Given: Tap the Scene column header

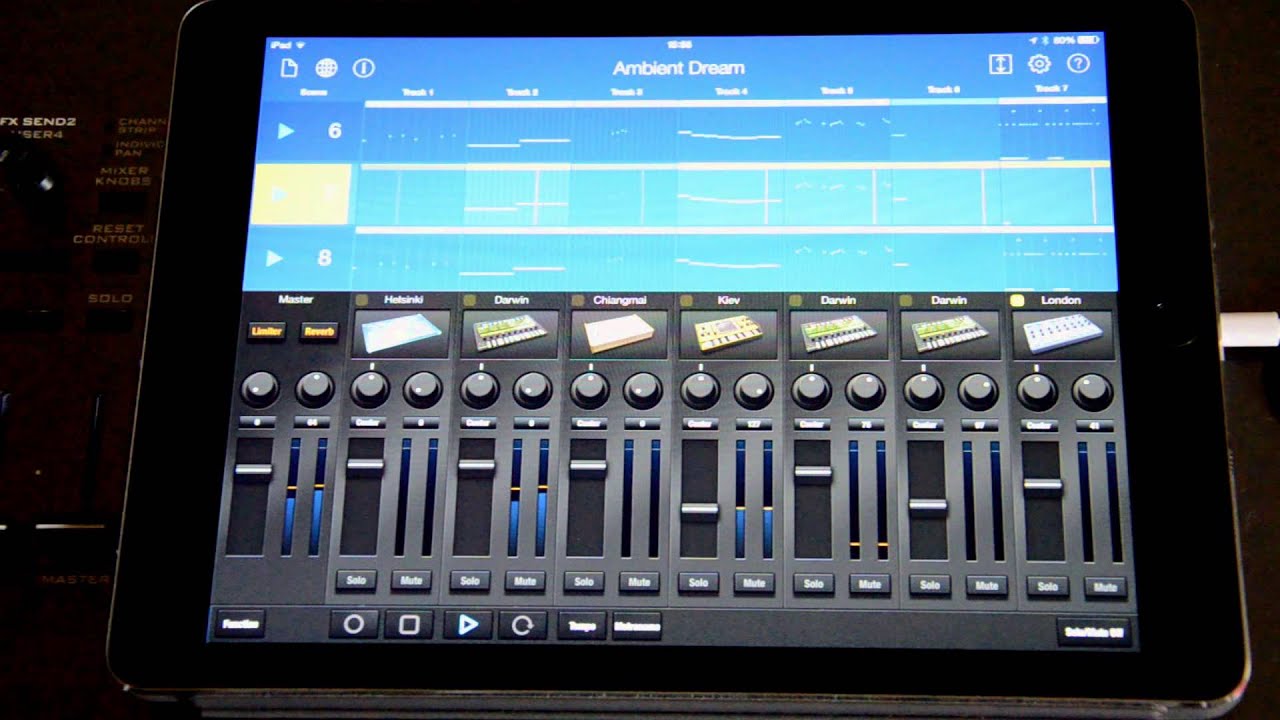Looking at the screenshot, I should (x=313, y=93).
